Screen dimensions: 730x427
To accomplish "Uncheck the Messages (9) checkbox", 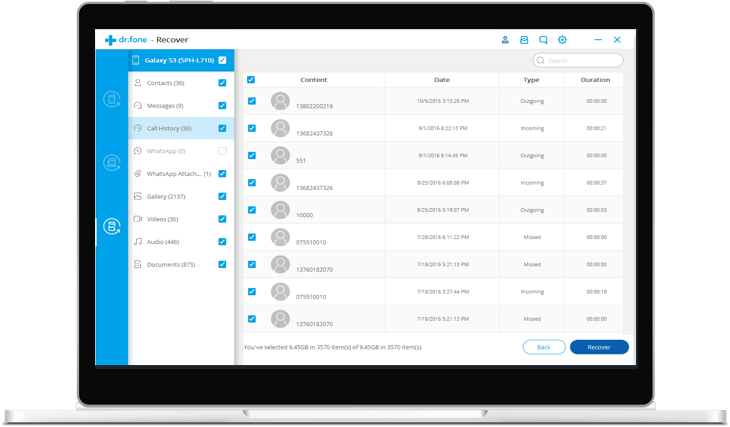I will [223, 106].
